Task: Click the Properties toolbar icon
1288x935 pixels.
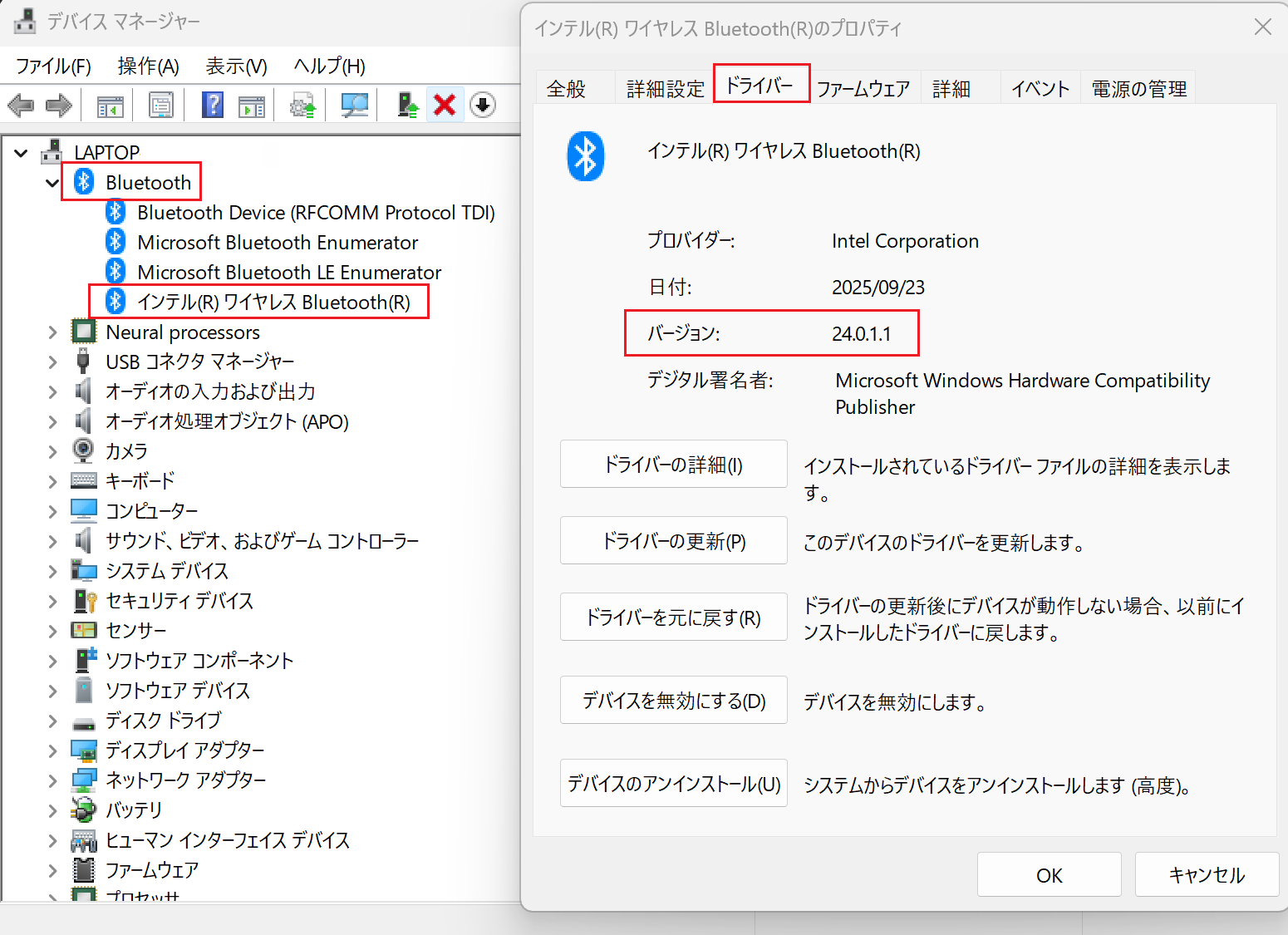Action: [x=160, y=106]
